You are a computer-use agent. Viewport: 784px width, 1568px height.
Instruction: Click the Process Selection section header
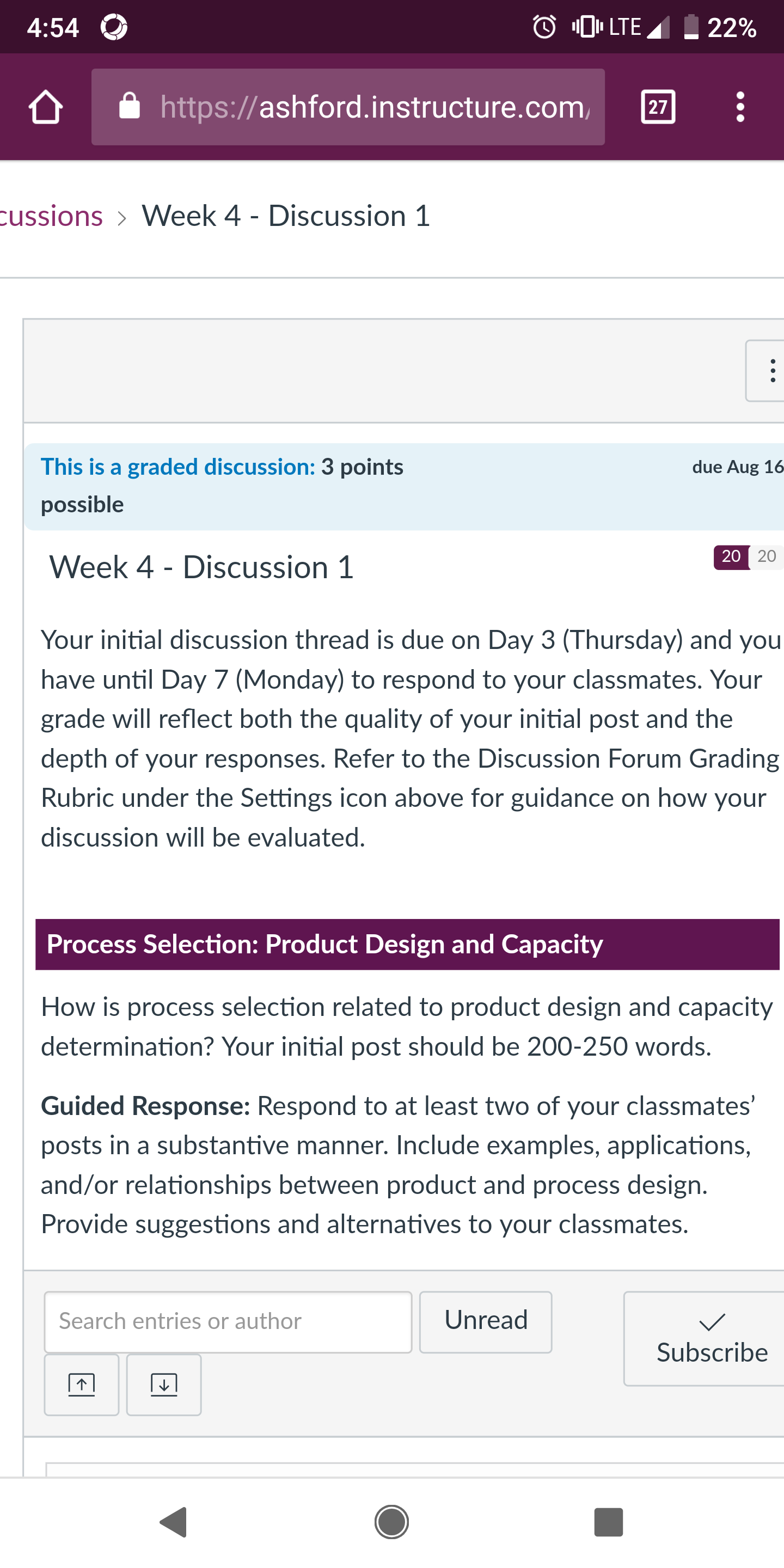[x=407, y=944]
